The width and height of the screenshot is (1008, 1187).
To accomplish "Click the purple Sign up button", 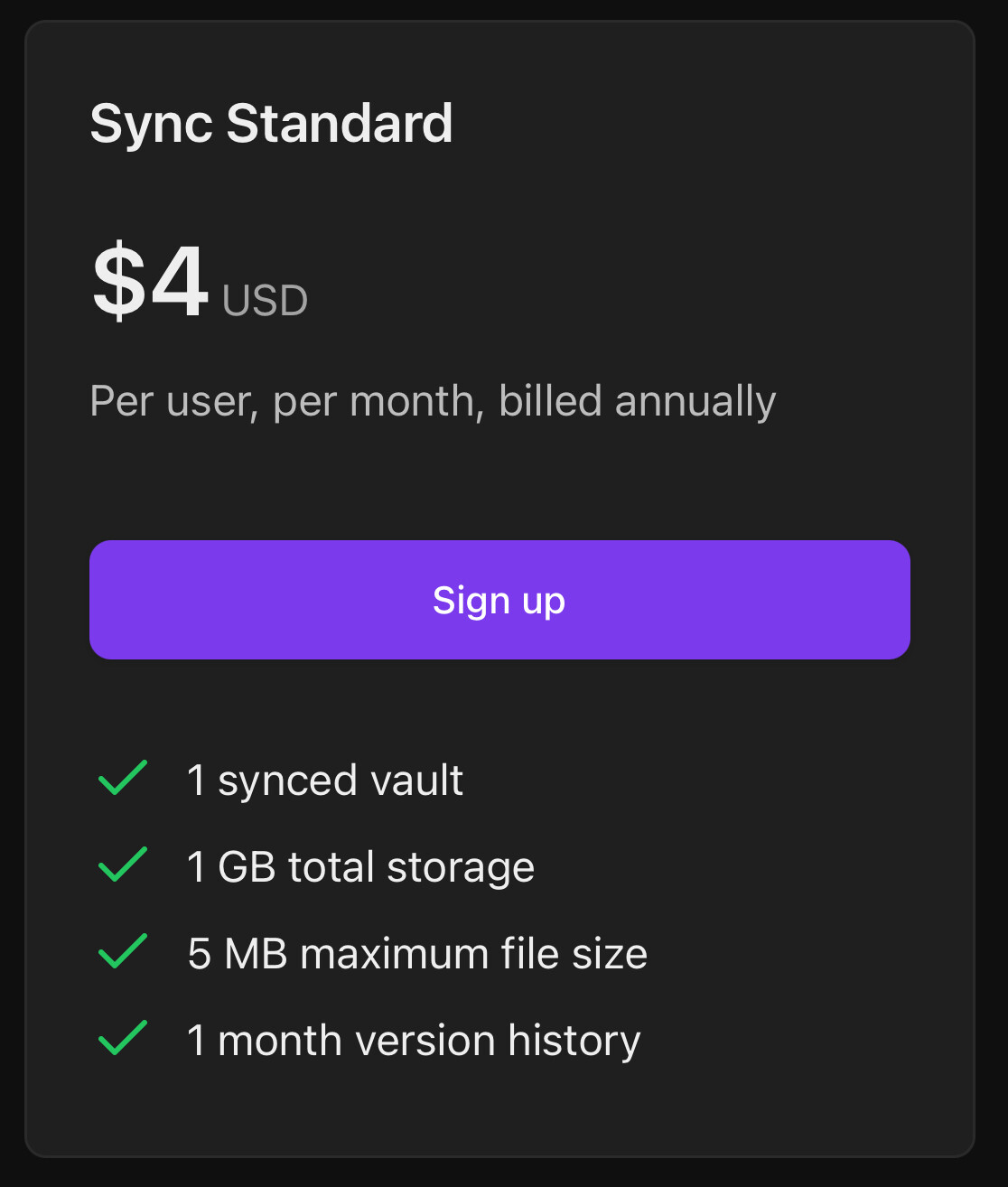I will pos(499,600).
